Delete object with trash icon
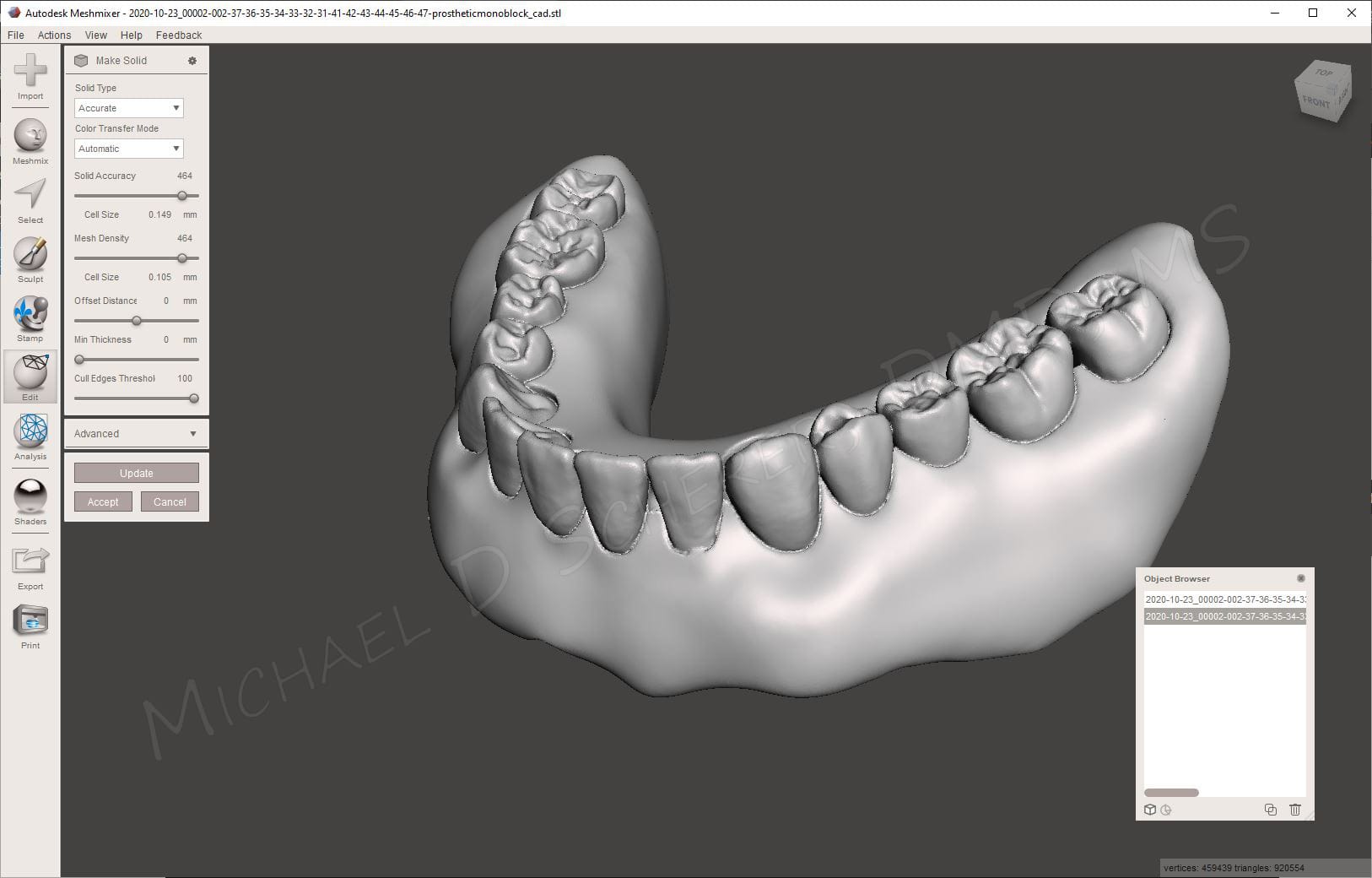Viewport: 1372px width, 878px height. 1295,810
